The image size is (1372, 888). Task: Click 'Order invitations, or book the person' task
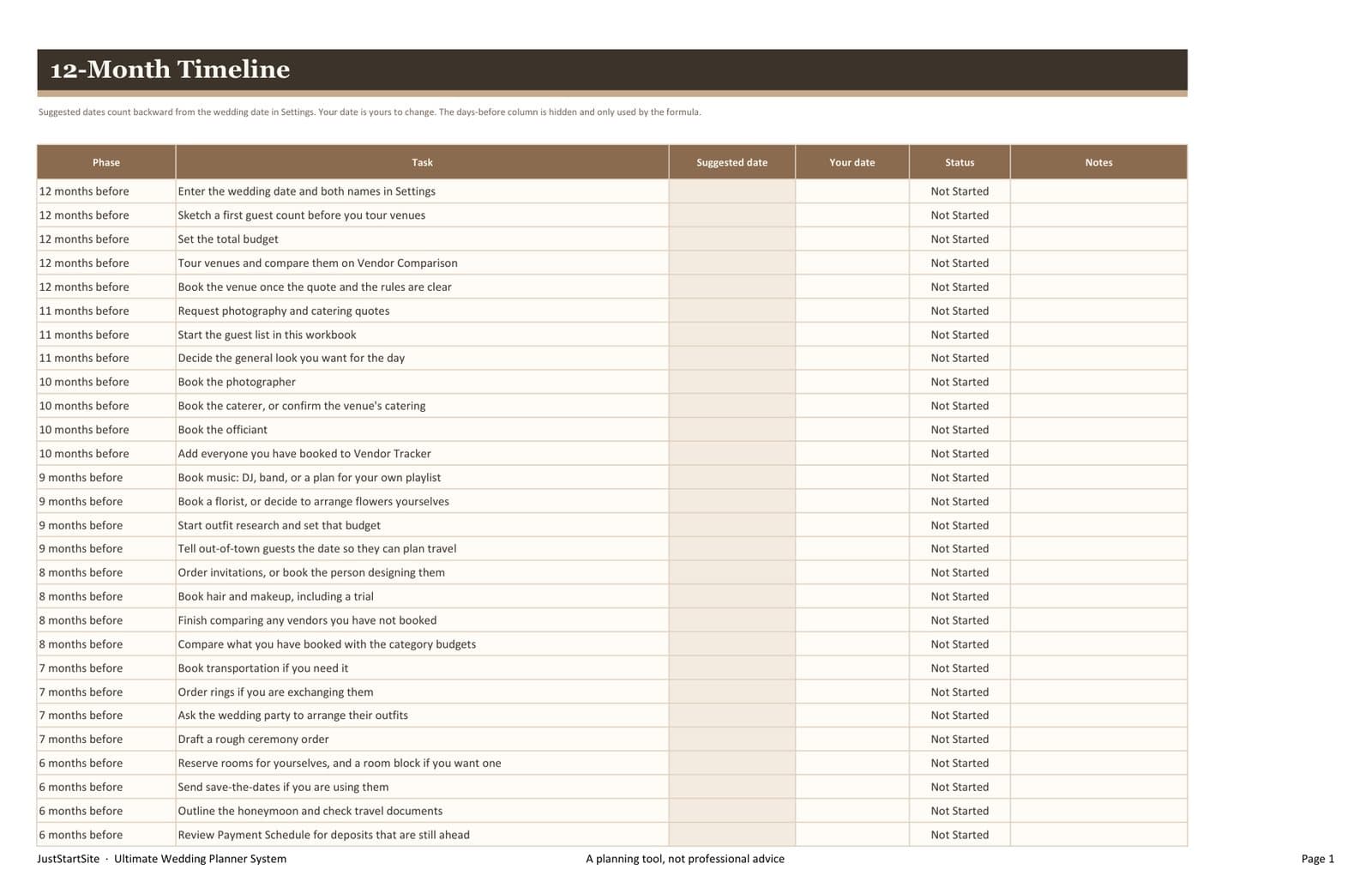[x=422, y=573]
